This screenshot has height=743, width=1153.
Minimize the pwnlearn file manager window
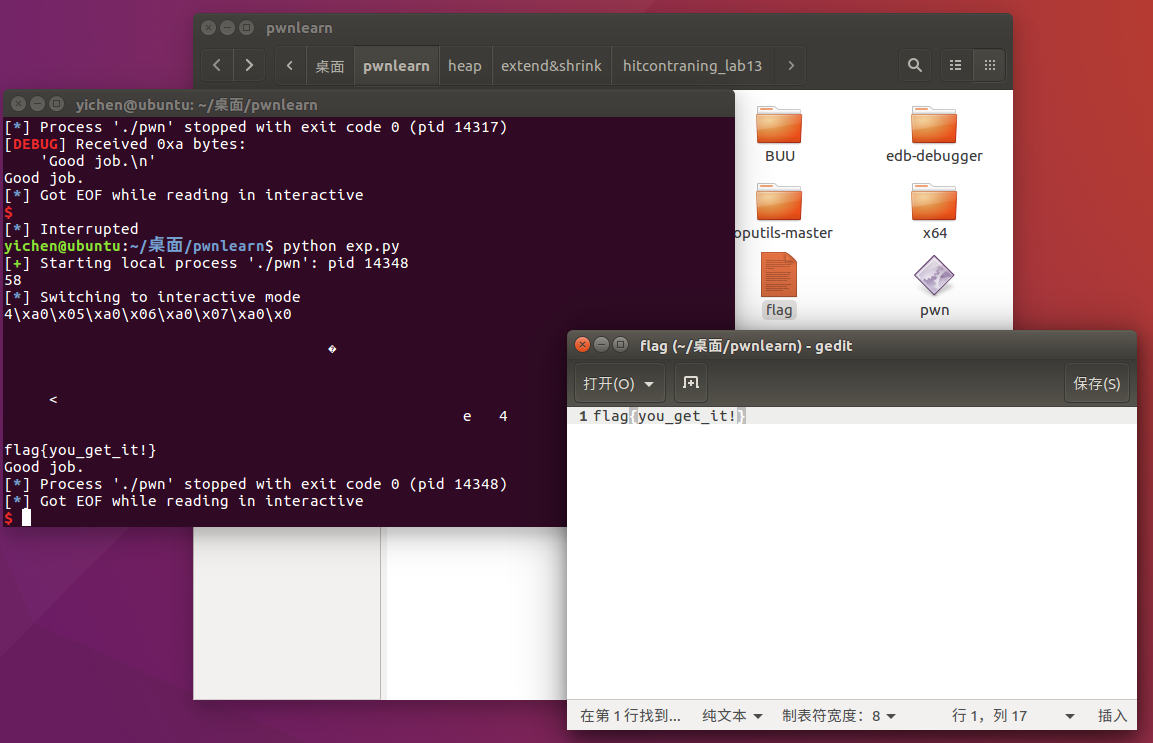228,27
